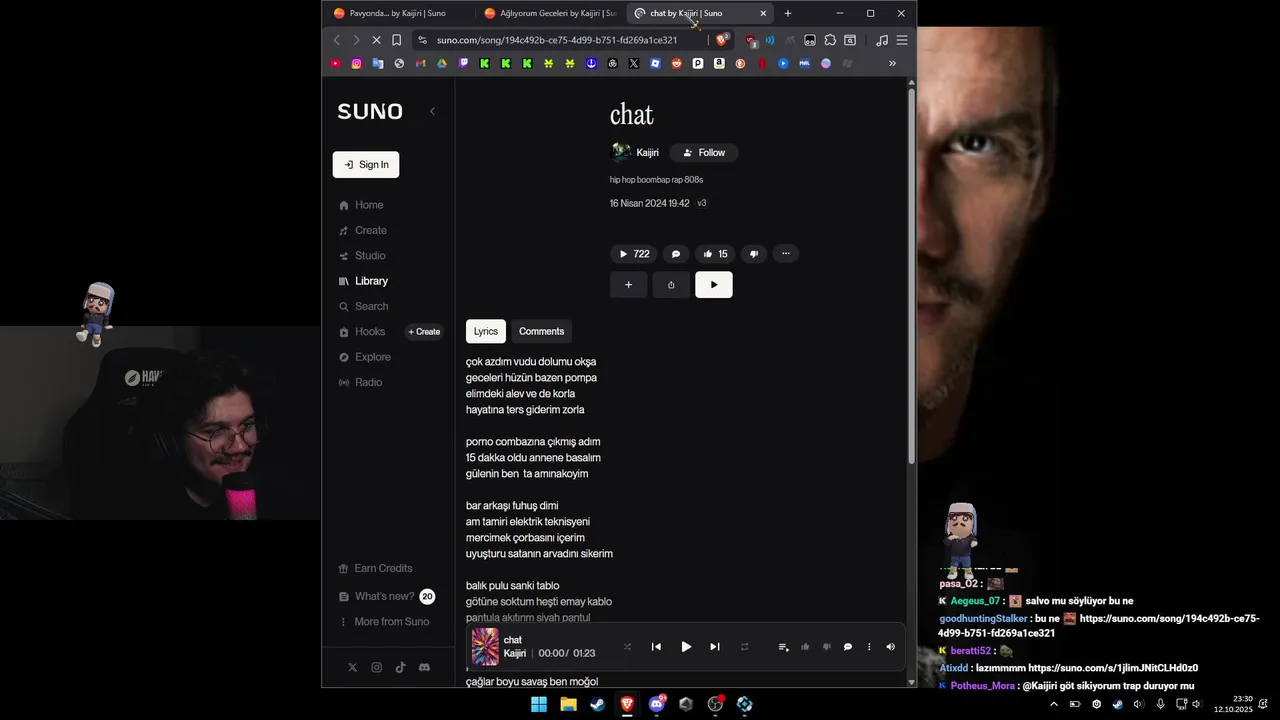Like the song with the 15 thumbs-up
The height and width of the screenshot is (720, 1280).
715,254
